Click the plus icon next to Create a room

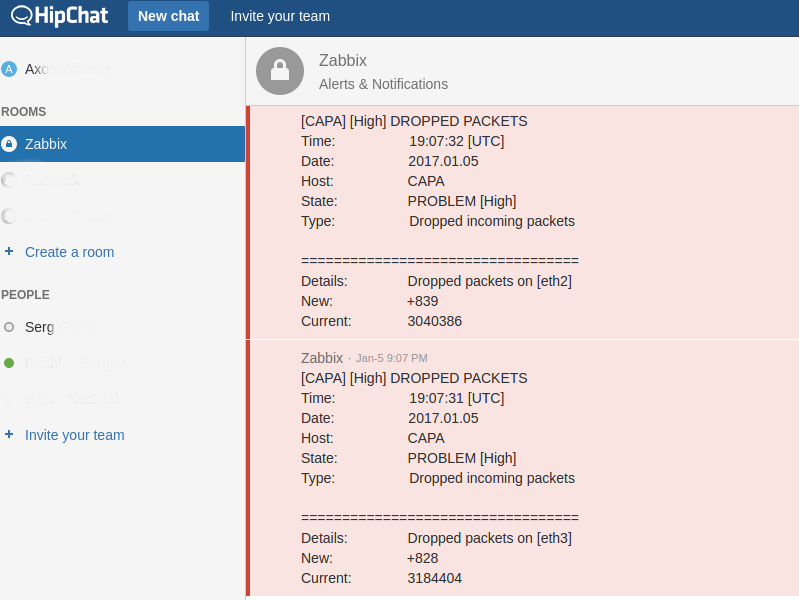9,252
